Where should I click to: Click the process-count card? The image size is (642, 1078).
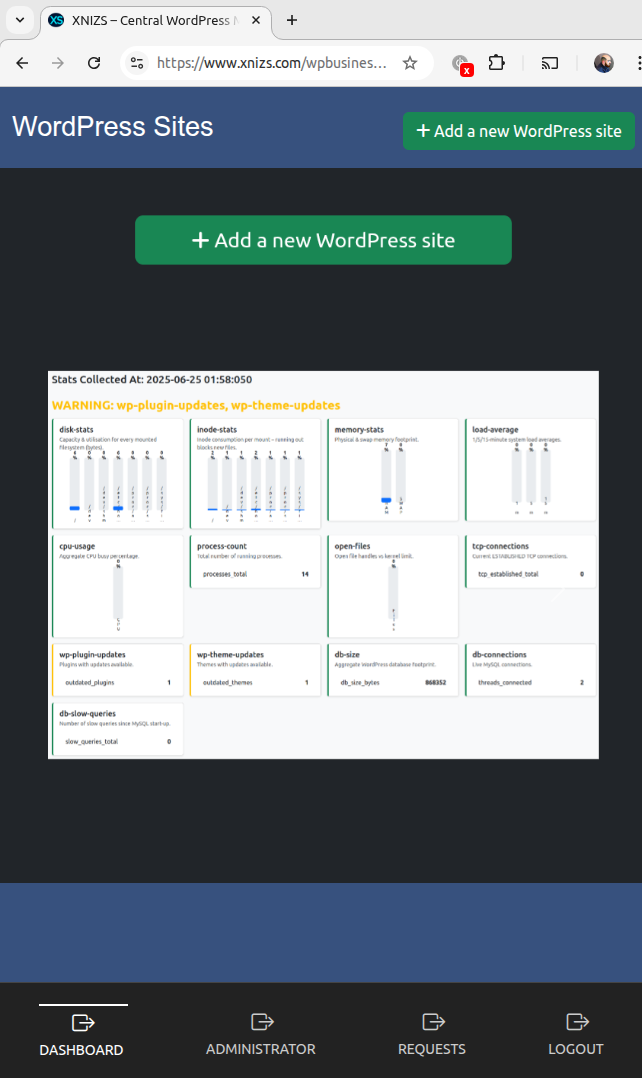[255, 562]
